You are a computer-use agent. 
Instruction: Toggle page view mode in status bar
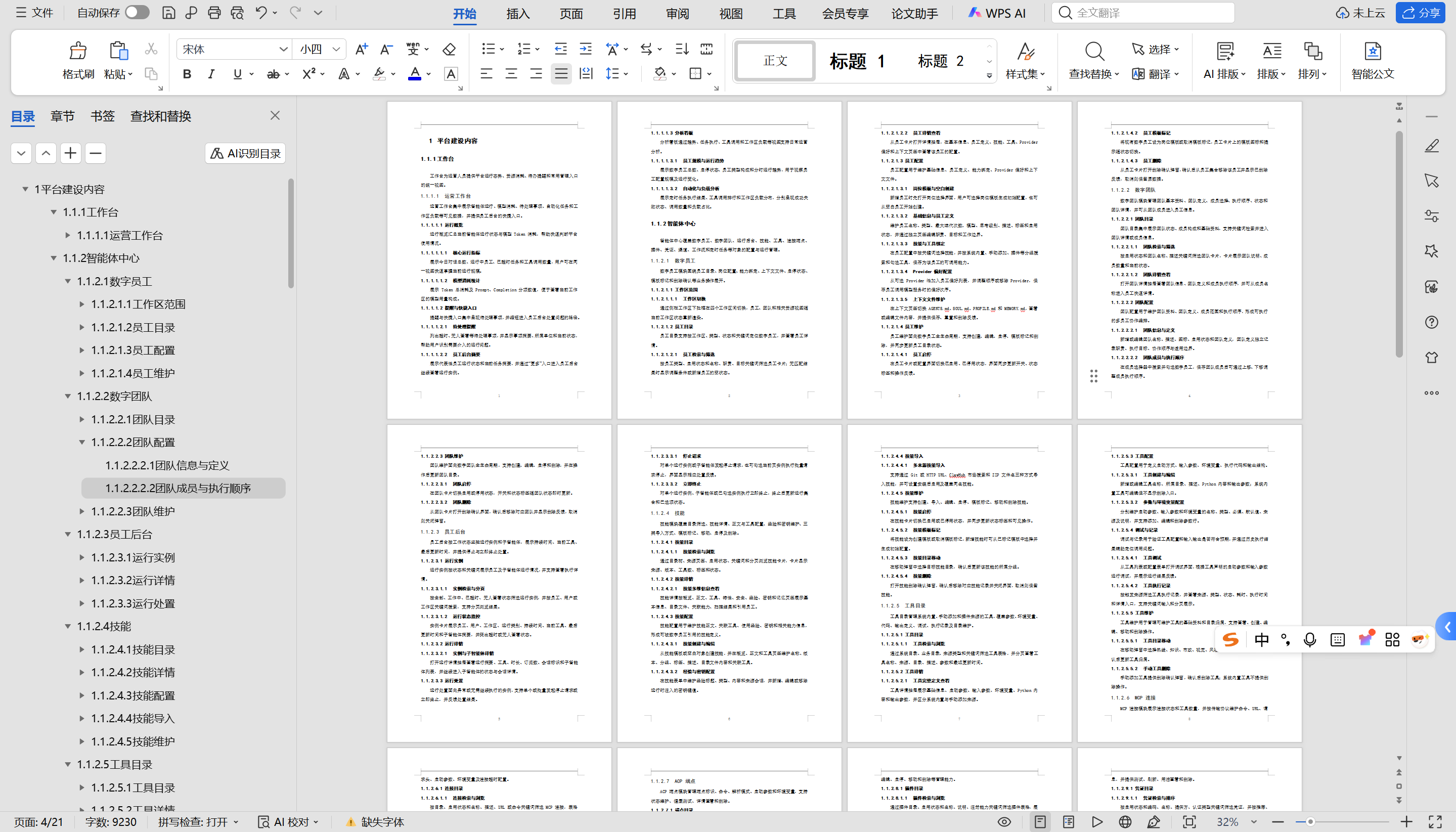[1040, 822]
